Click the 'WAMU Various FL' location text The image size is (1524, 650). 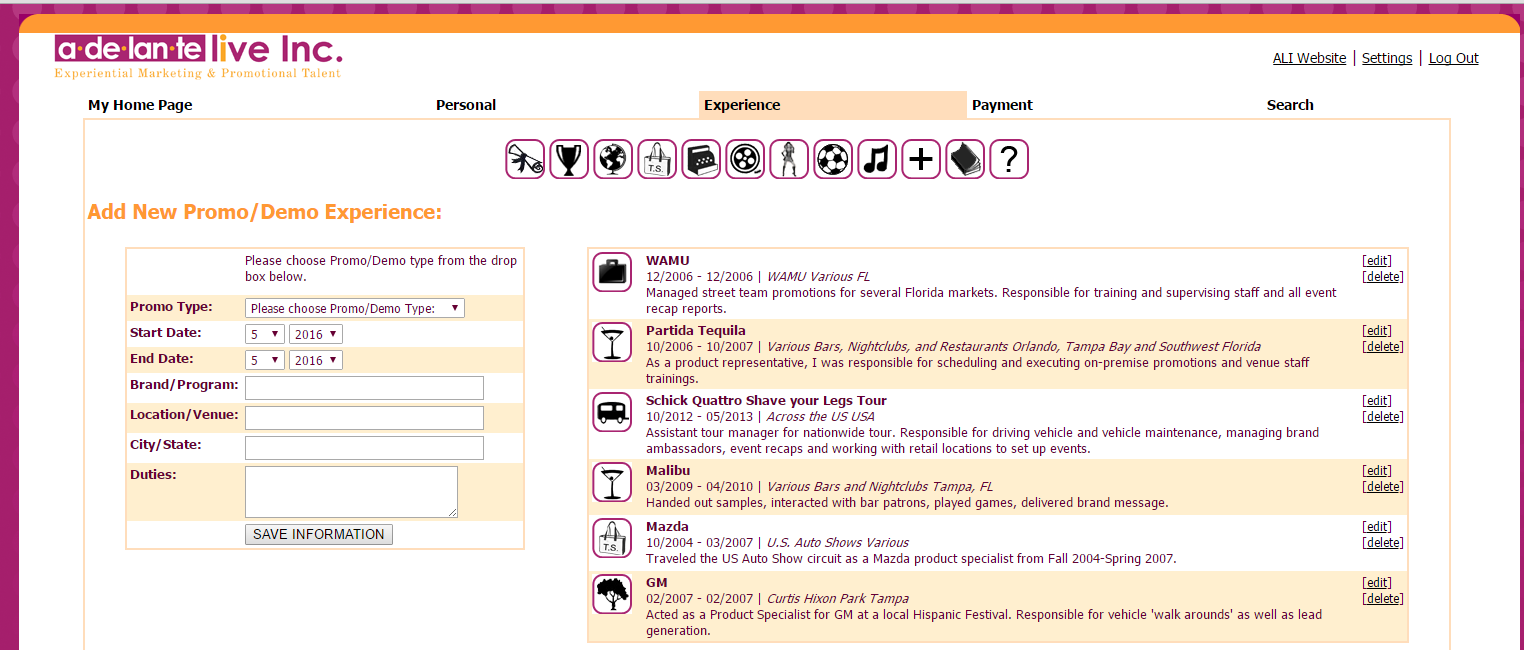coord(818,277)
